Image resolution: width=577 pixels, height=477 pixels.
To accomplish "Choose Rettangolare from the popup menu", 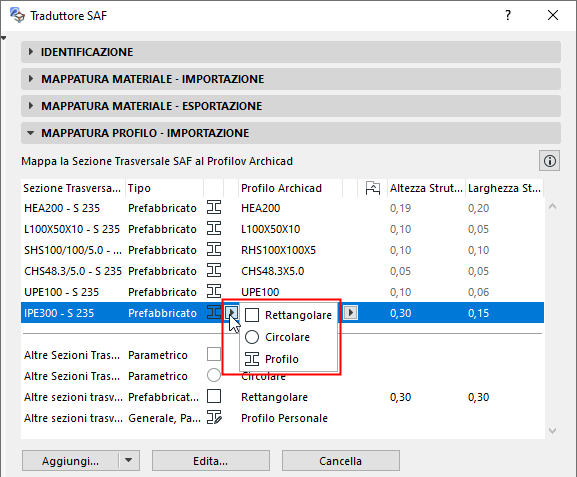I will click(288, 315).
